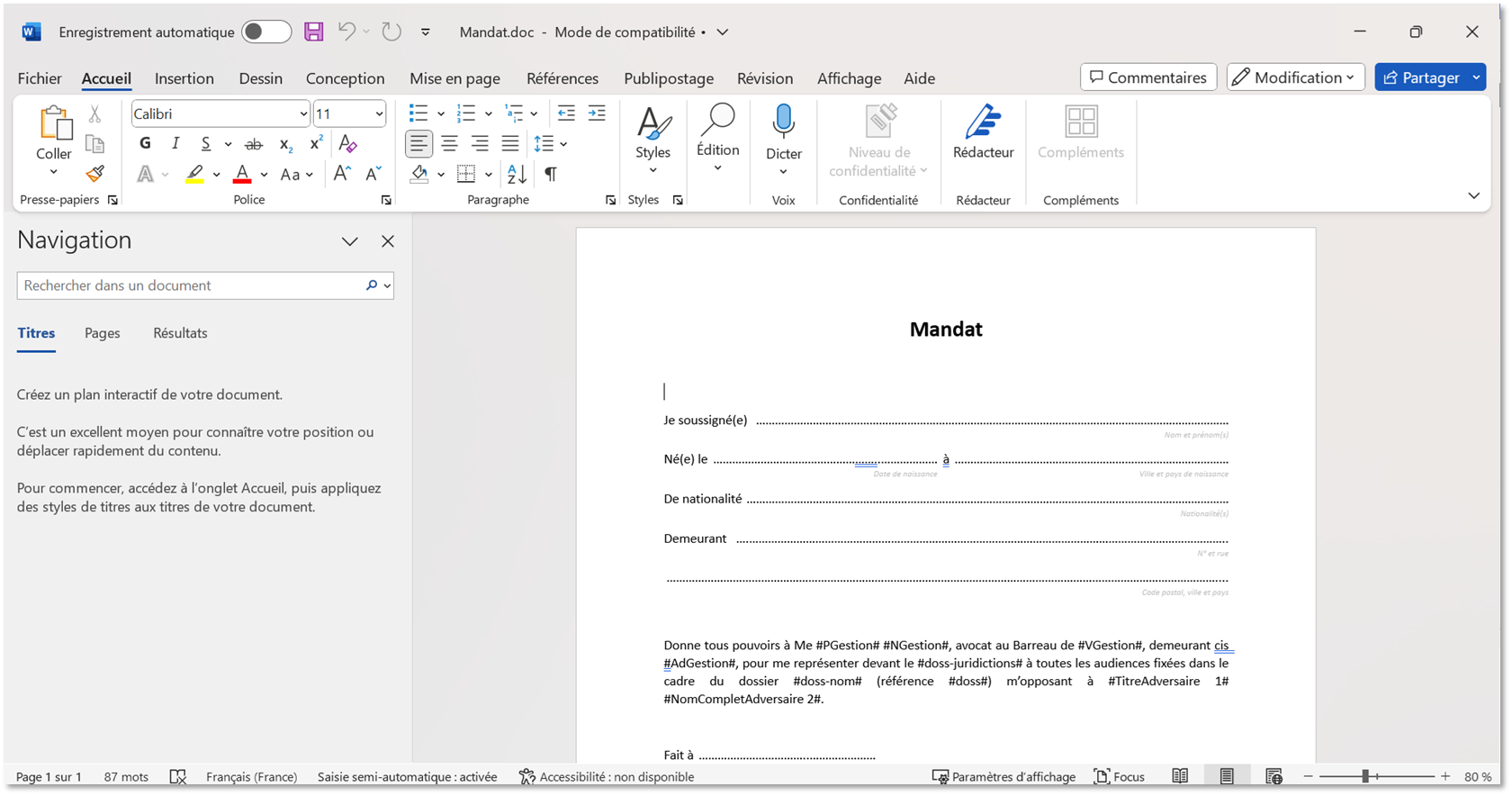The image size is (1512, 796).
Task: Switch to the Références tab
Action: pyautogui.click(x=562, y=78)
